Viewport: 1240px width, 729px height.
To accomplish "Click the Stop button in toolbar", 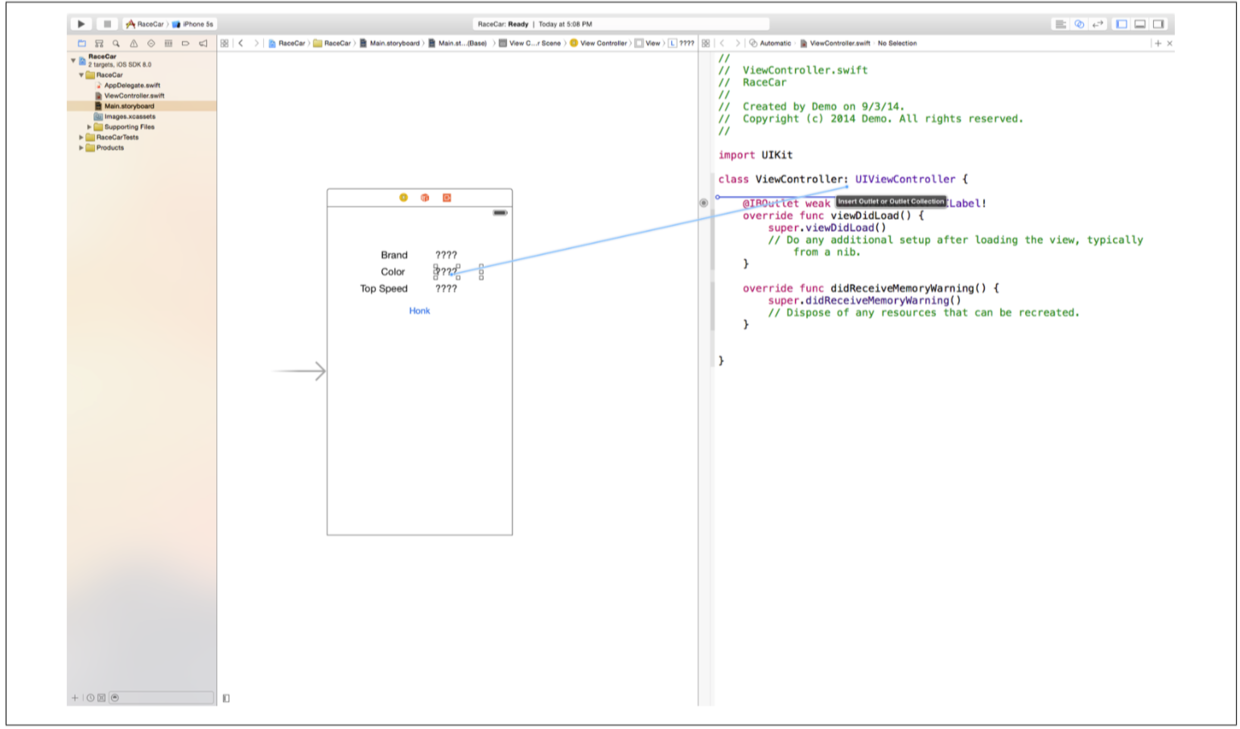I will 106,24.
